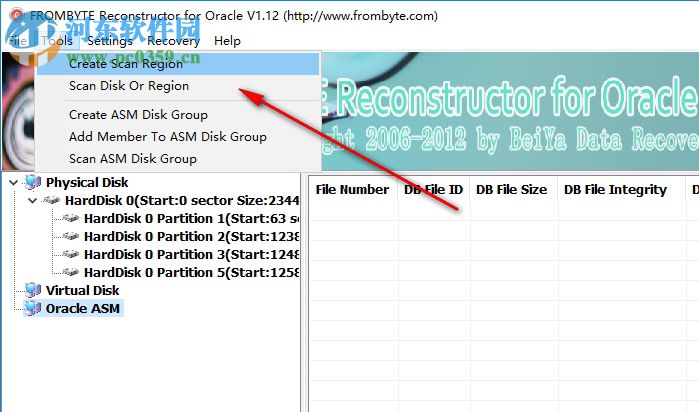Open the Settings menu
Image resolution: width=699 pixels, height=412 pixels.
pyautogui.click(x=110, y=41)
